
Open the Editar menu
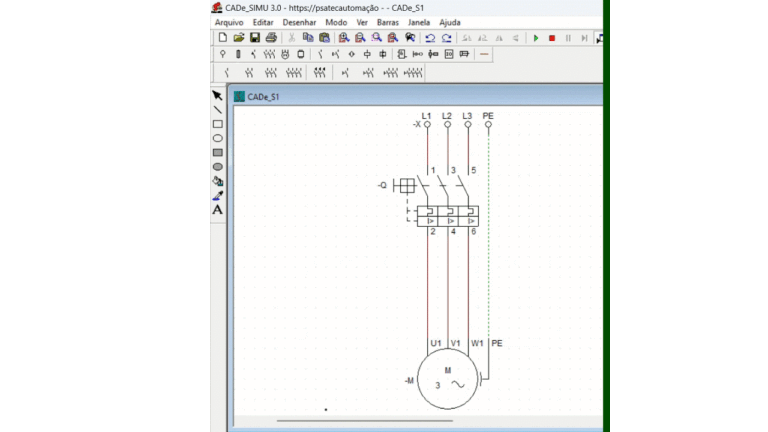click(263, 23)
